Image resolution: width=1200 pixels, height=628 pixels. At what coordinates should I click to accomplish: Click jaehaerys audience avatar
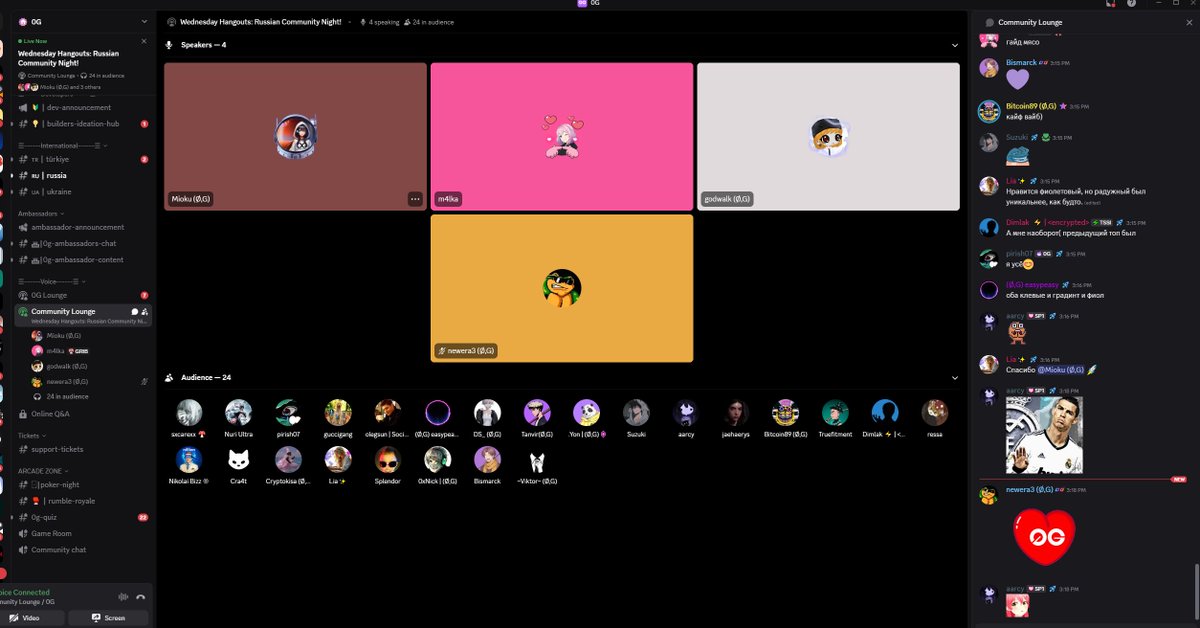click(735, 413)
